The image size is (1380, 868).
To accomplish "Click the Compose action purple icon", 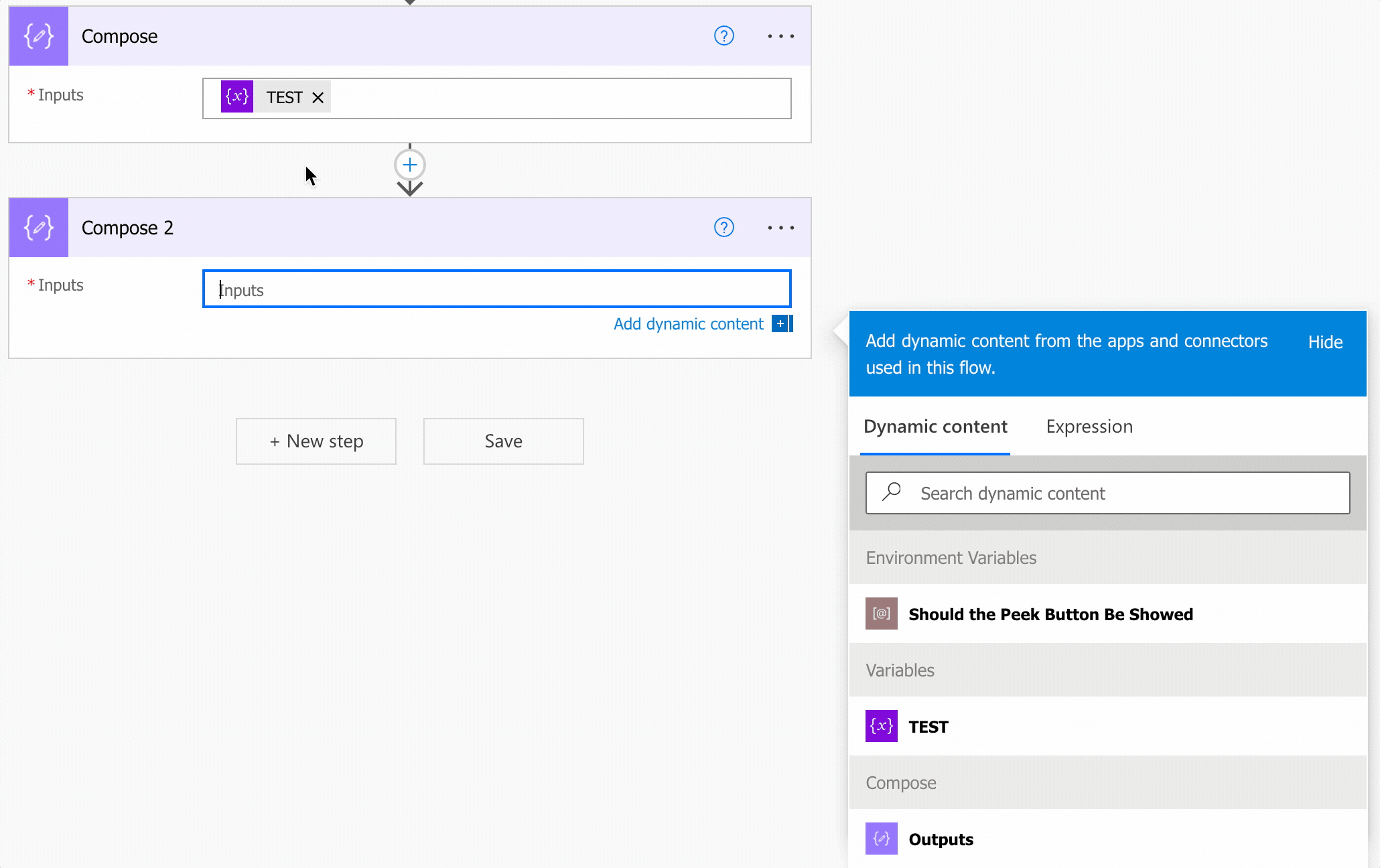I will (38, 36).
